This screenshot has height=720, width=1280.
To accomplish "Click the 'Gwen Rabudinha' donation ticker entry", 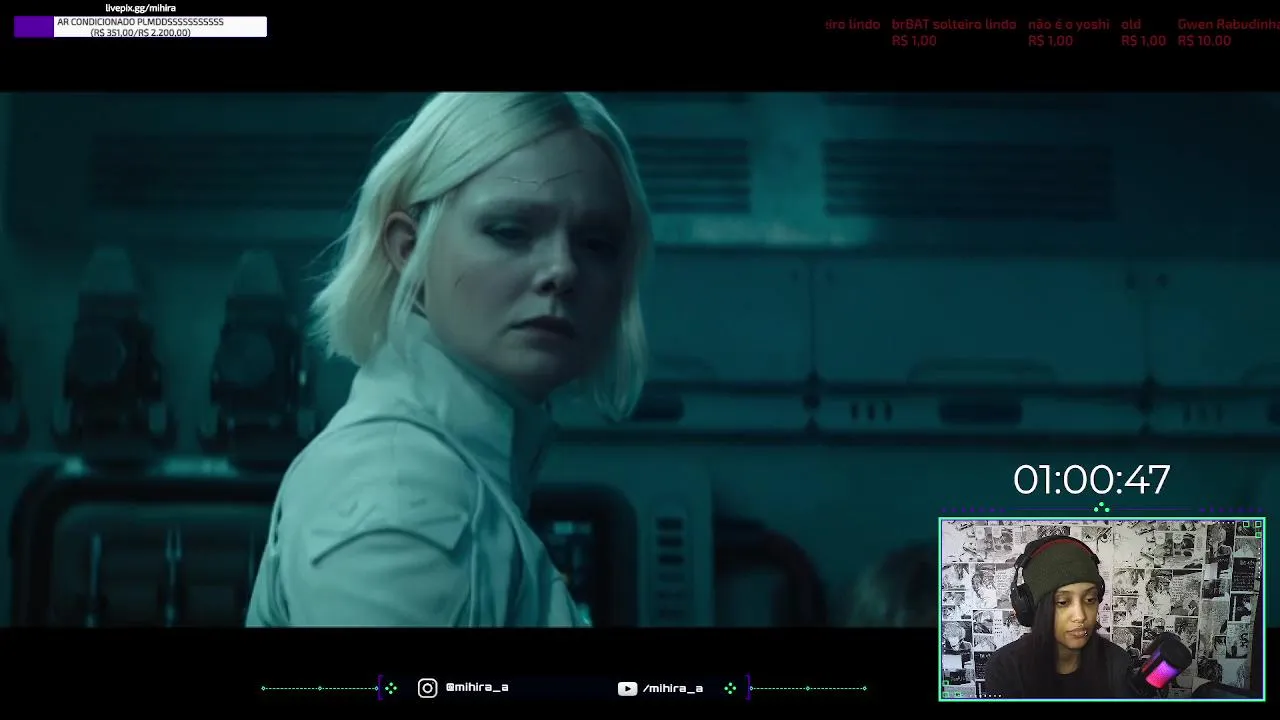I will pos(1228,32).
